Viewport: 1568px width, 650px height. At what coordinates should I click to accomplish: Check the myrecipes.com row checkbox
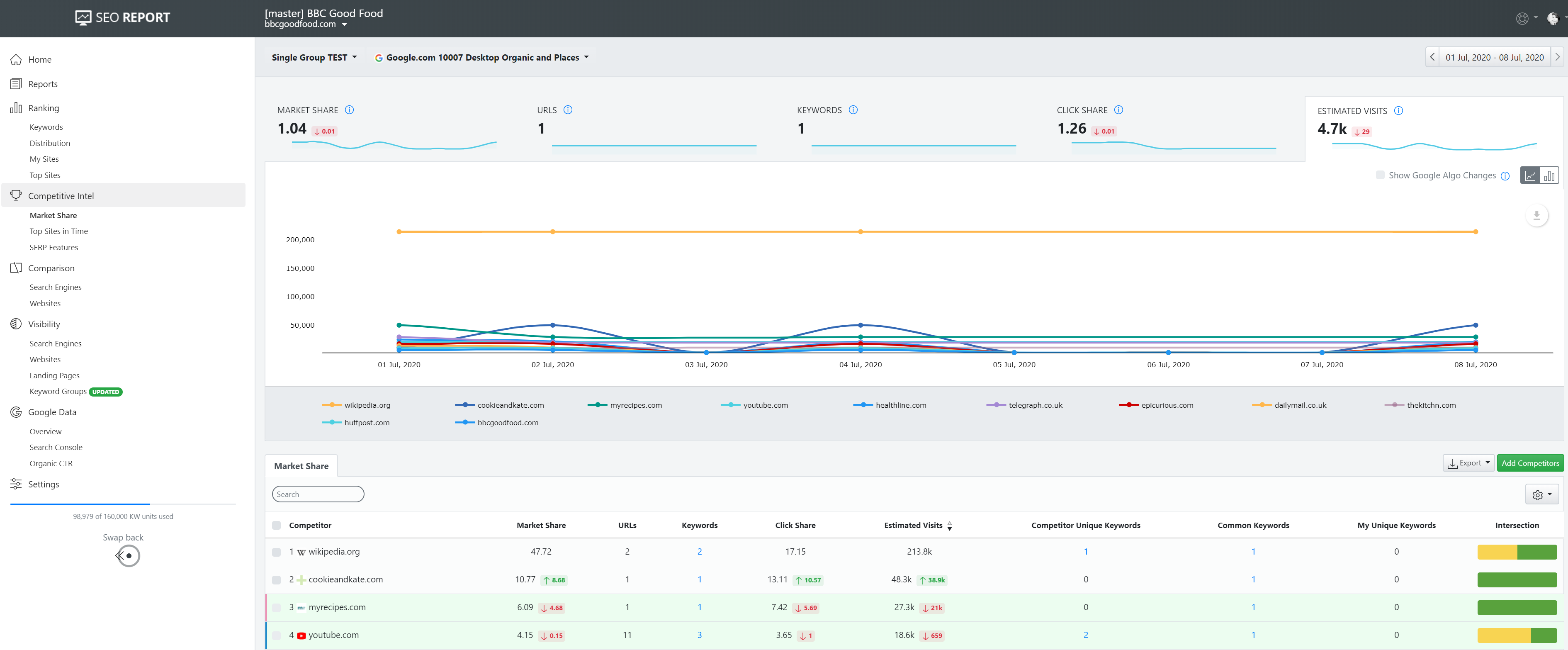[276, 607]
